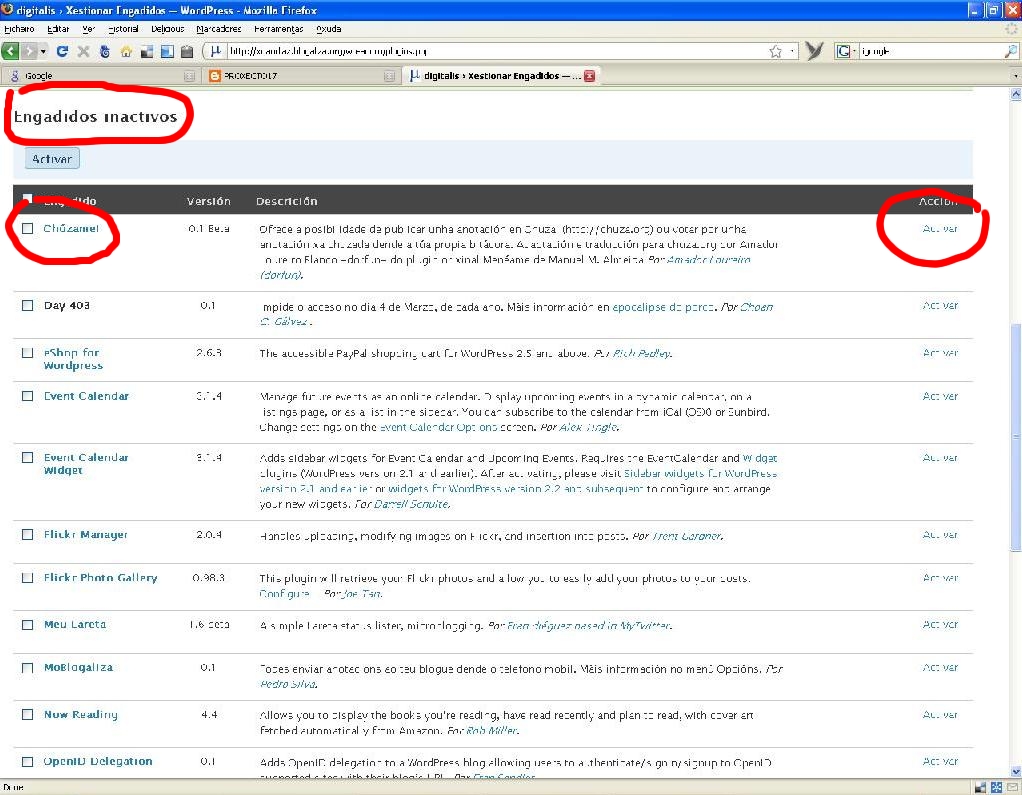Activate the Chuzame! plugin via Activar link
This screenshot has width=1022, height=795.
coord(940,229)
